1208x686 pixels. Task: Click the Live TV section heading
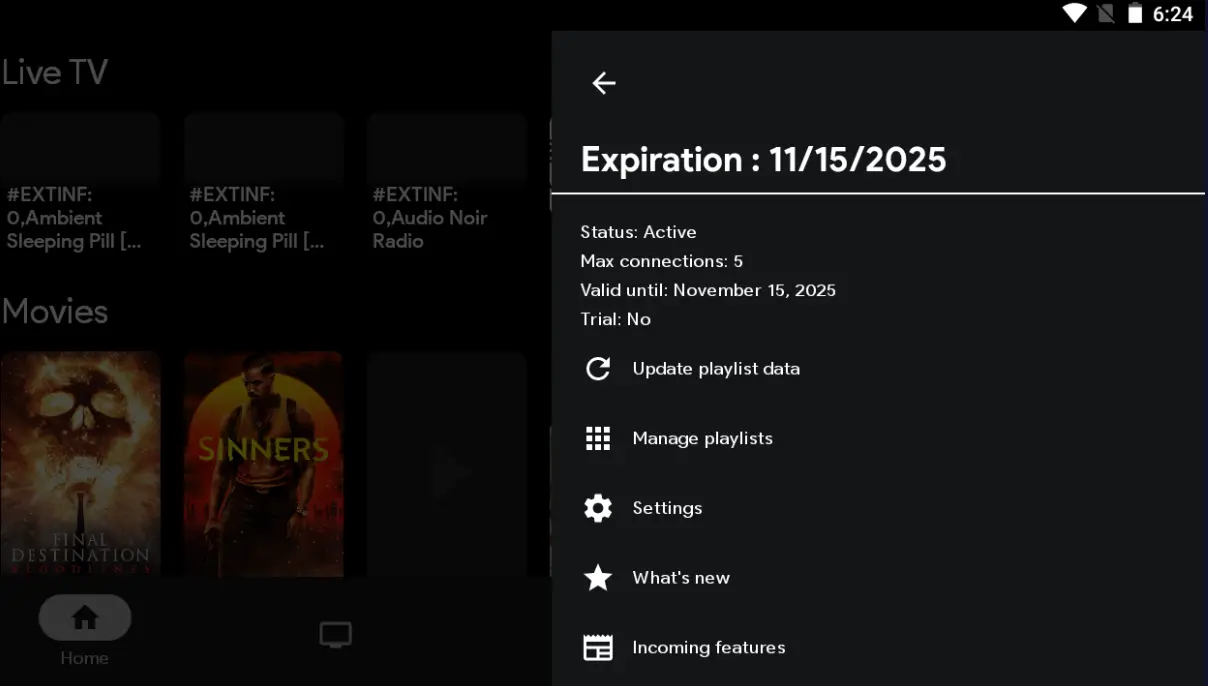[x=54, y=72]
